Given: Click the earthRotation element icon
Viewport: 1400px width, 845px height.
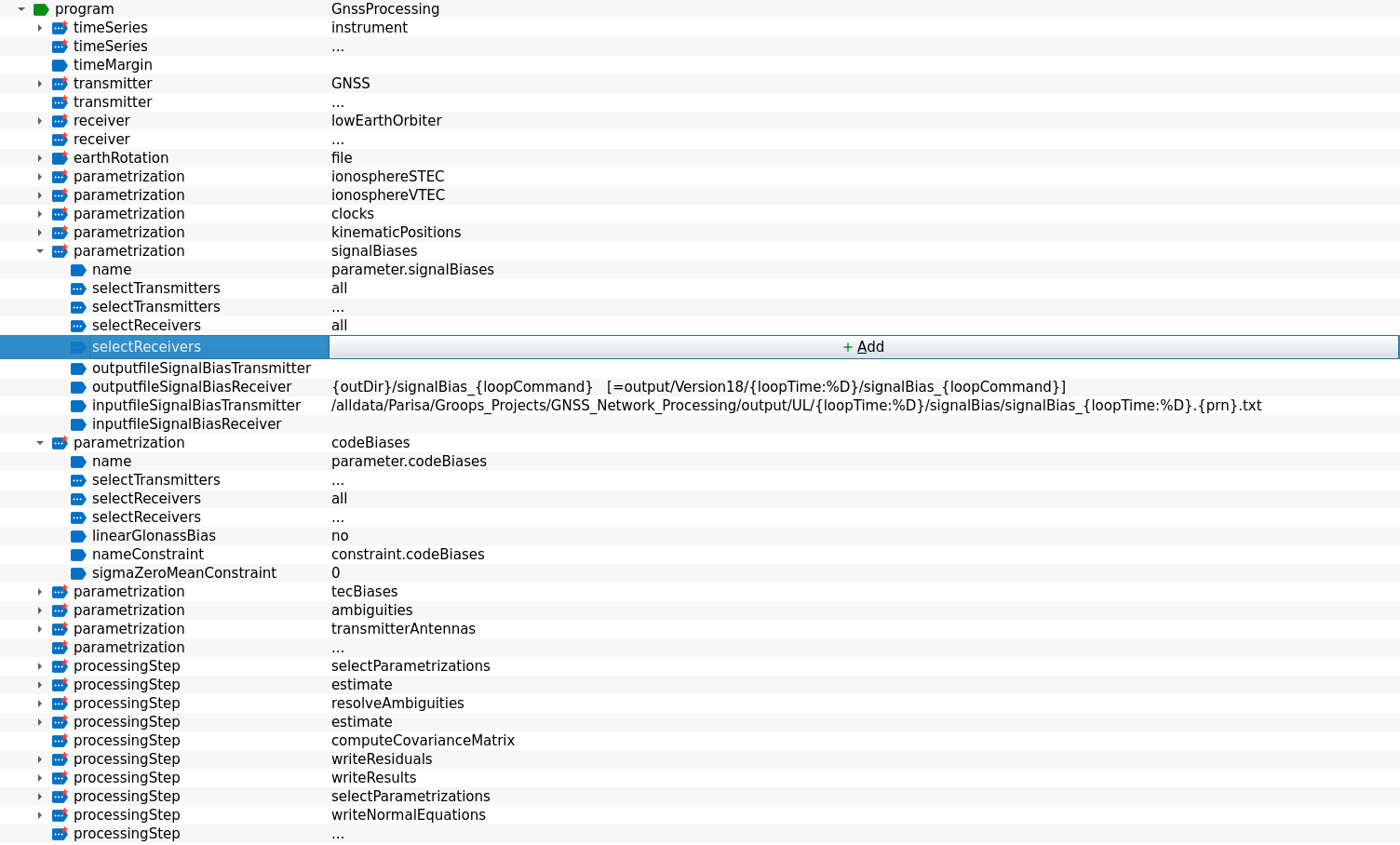Looking at the screenshot, I should 60,157.
